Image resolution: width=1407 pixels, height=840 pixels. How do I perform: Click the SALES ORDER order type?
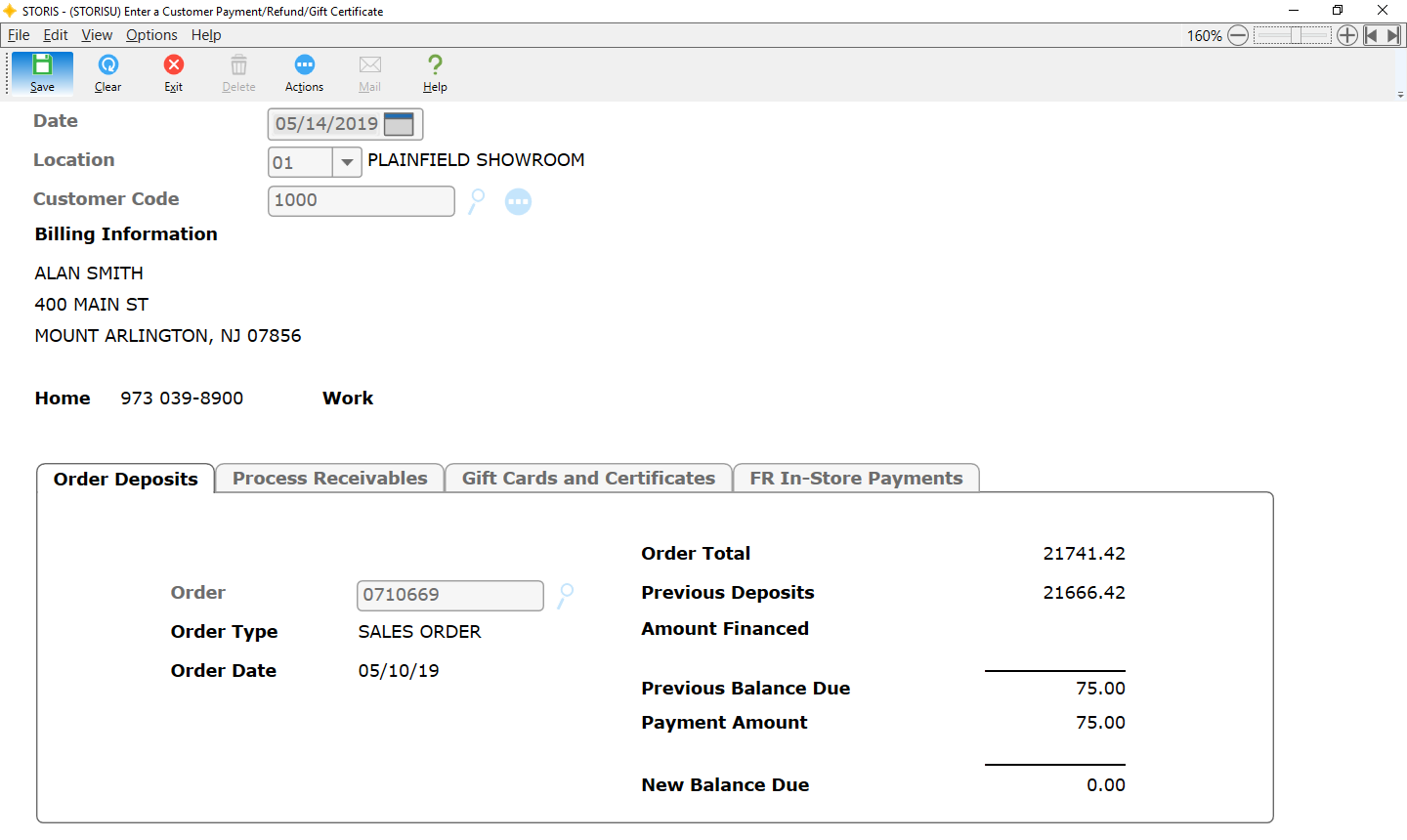tap(419, 632)
